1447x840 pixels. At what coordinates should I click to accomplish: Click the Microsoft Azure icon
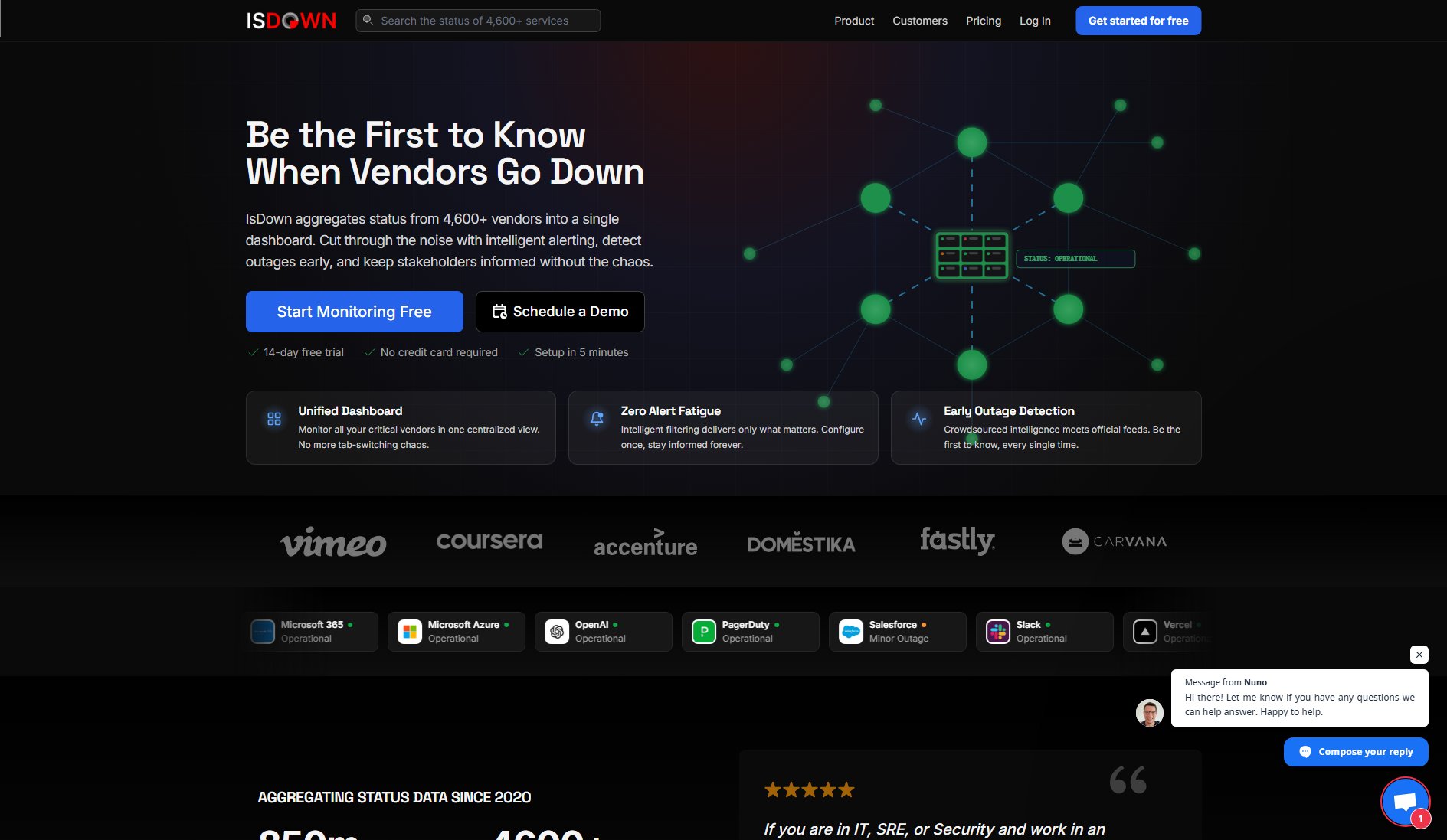pos(409,631)
